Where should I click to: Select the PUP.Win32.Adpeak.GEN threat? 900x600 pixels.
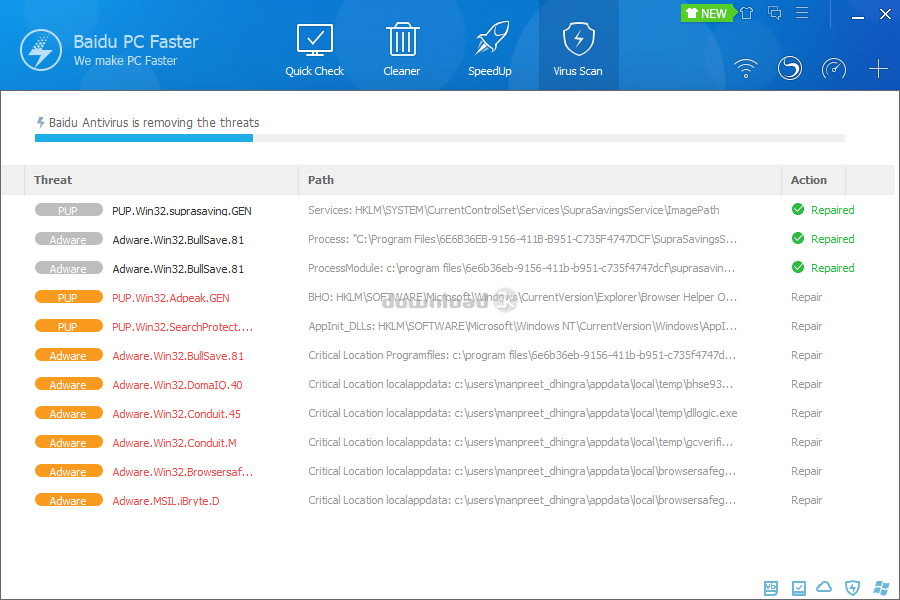[x=171, y=298]
